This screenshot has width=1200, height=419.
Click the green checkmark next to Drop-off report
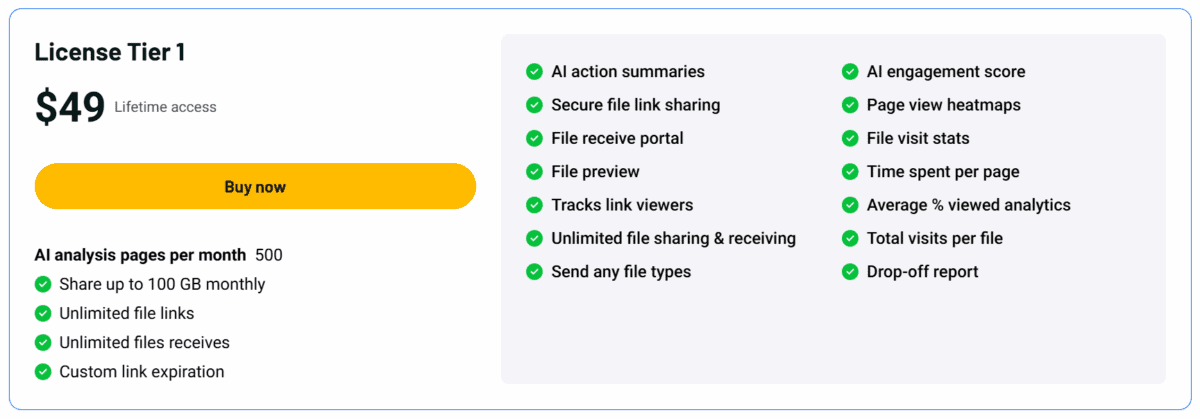click(x=850, y=272)
